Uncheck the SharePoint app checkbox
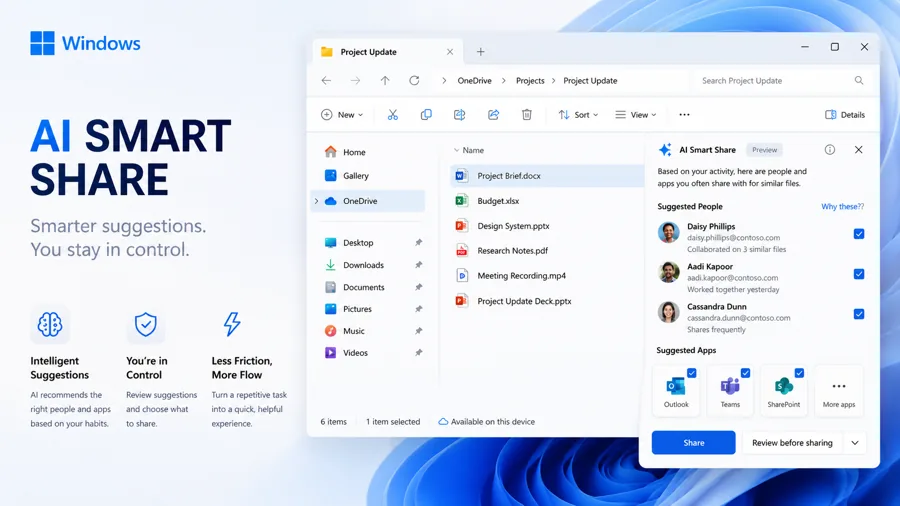The image size is (900, 506). pos(799,373)
